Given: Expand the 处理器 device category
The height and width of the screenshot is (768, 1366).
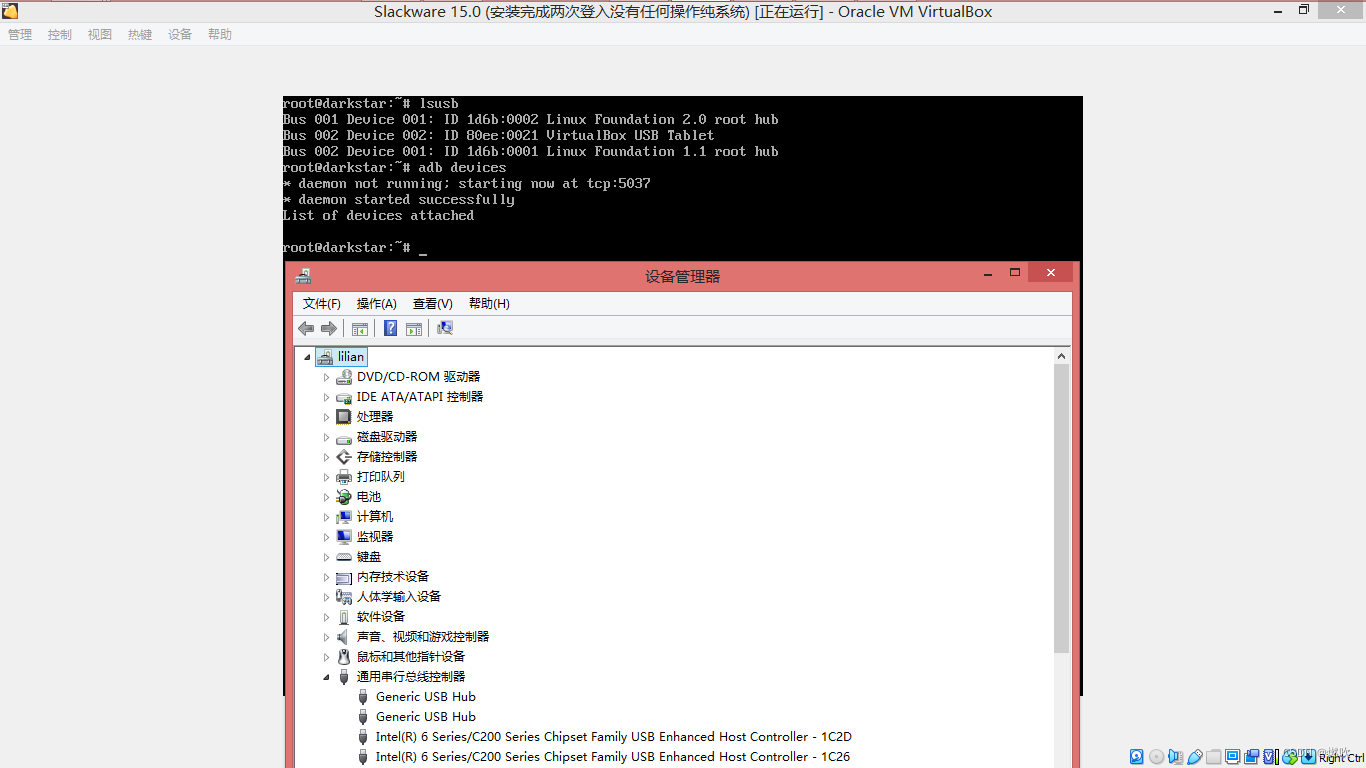Looking at the screenshot, I should coord(326,416).
